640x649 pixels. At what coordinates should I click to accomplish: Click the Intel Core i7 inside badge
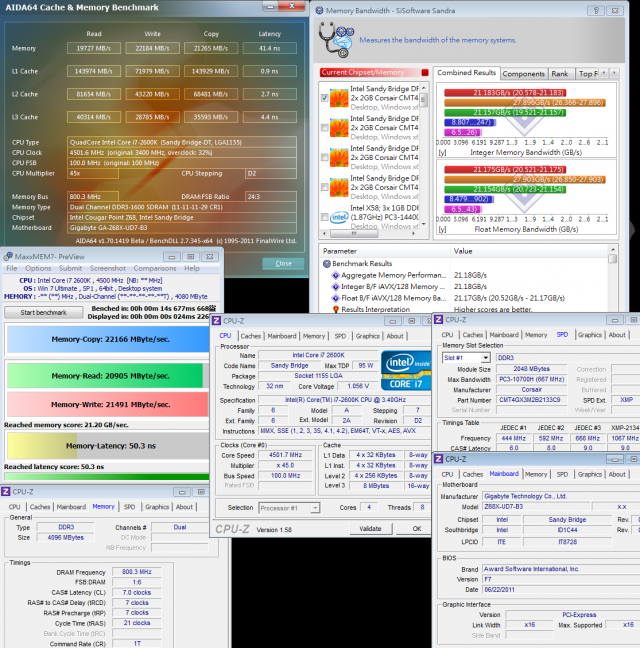click(x=406, y=370)
